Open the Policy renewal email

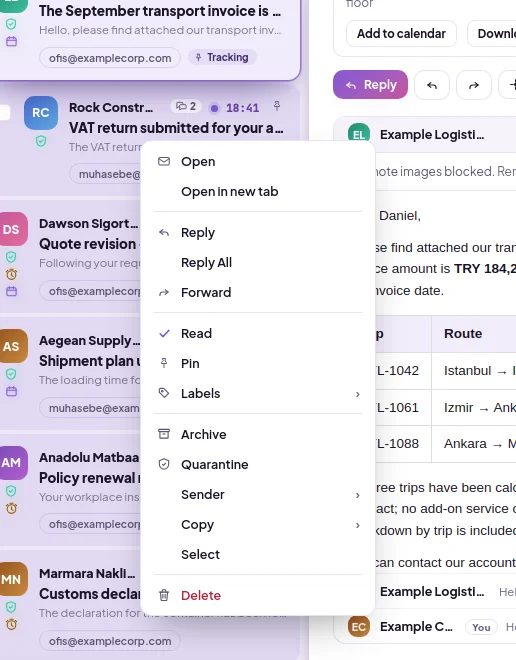(x=89, y=478)
